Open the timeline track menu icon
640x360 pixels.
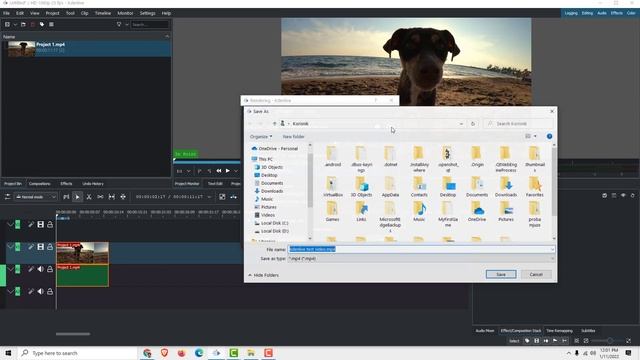click(7, 197)
